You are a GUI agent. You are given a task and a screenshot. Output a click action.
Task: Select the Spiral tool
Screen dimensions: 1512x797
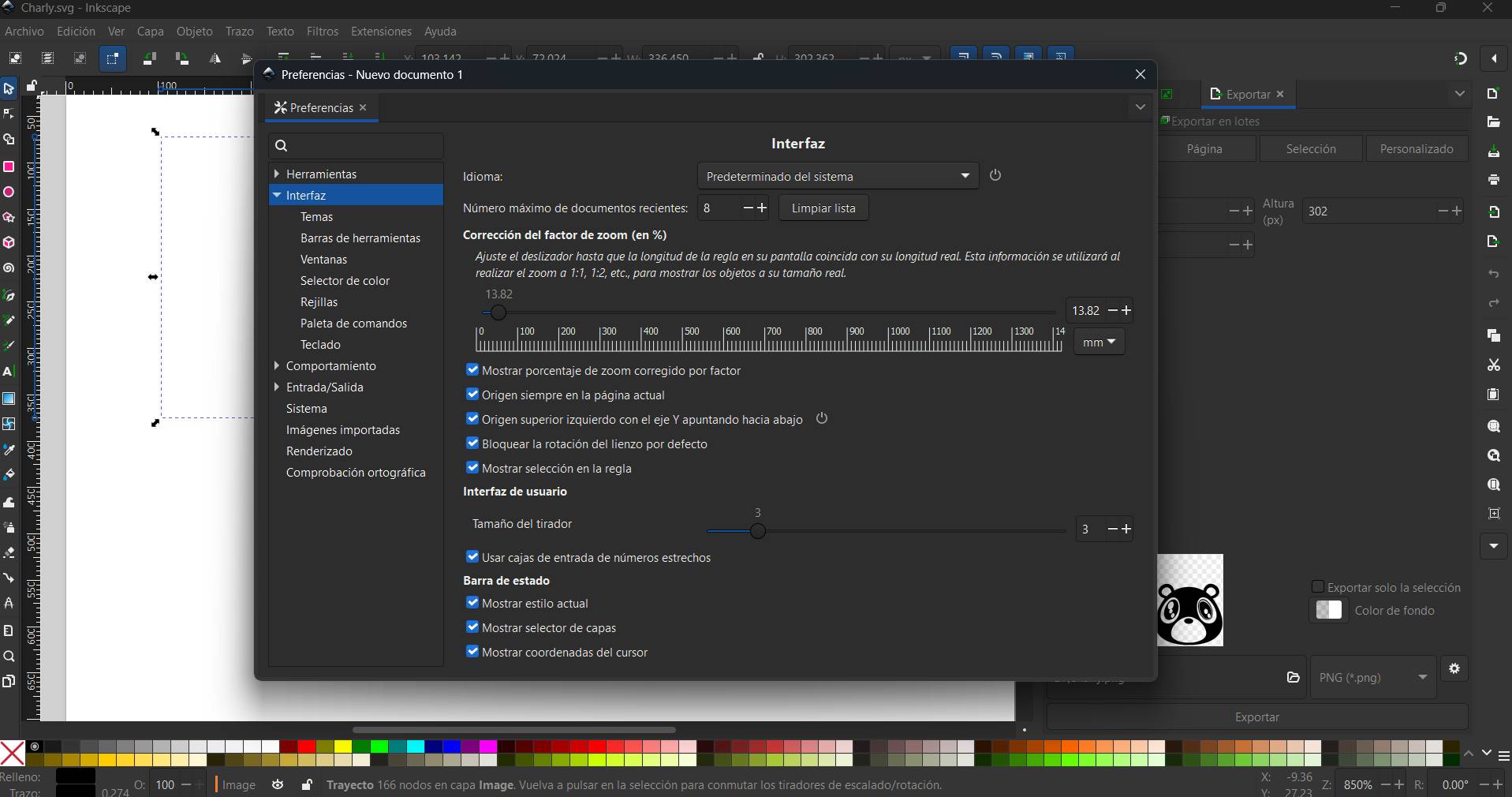pyautogui.click(x=9, y=268)
